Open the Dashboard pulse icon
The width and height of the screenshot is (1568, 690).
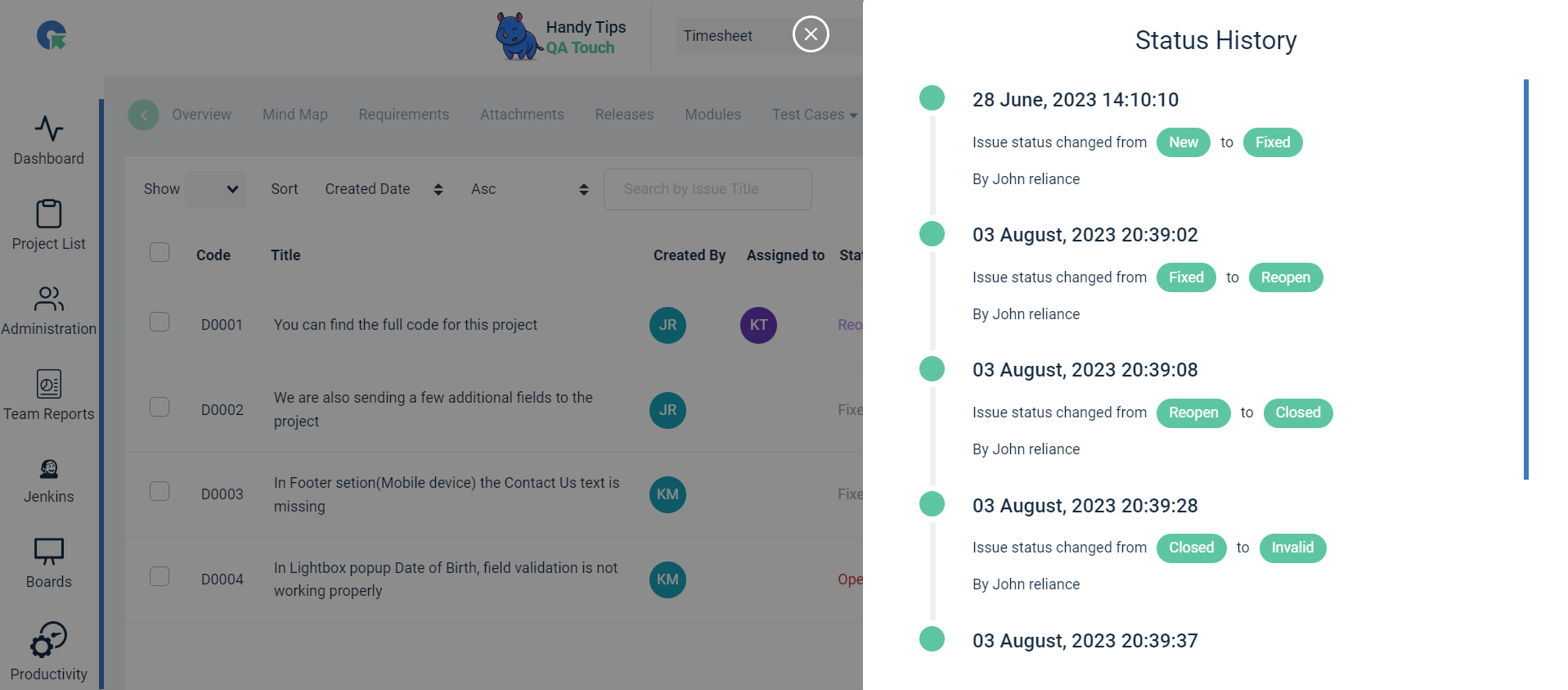point(49,129)
